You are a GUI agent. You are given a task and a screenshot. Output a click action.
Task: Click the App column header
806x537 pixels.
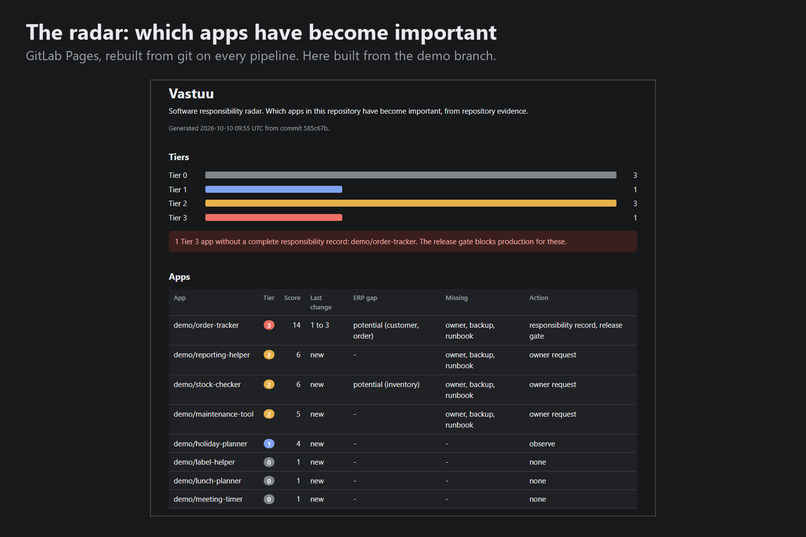click(x=179, y=298)
